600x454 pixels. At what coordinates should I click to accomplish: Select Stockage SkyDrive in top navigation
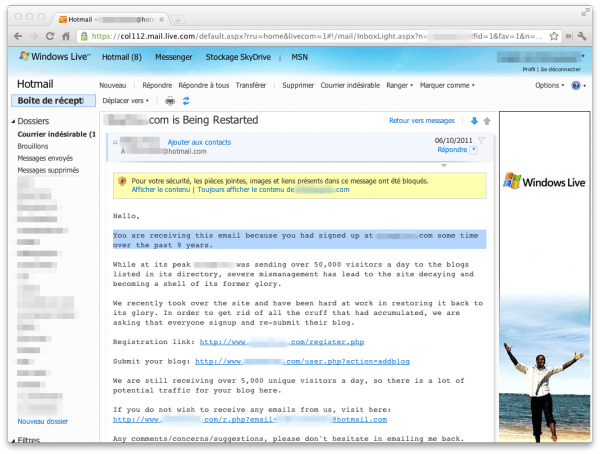point(245,57)
